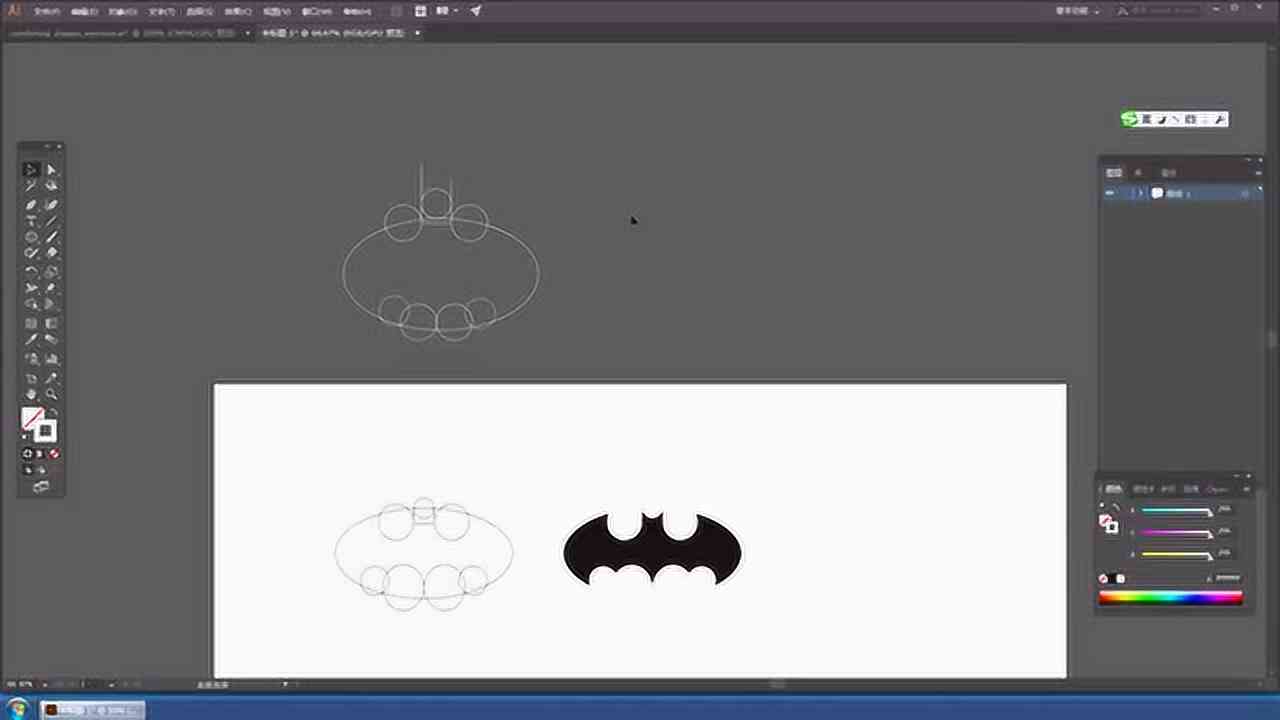Screen dimensions: 1280x720
Task: Select the Ellipse shape tool
Action: tap(31, 237)
